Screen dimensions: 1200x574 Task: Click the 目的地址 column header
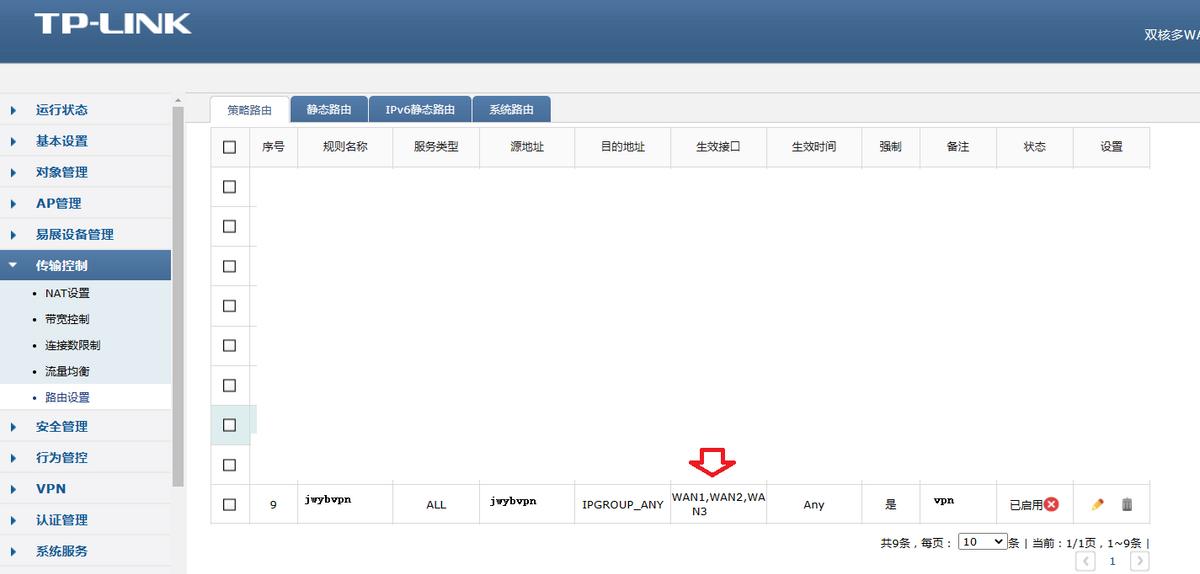point(622,147)
